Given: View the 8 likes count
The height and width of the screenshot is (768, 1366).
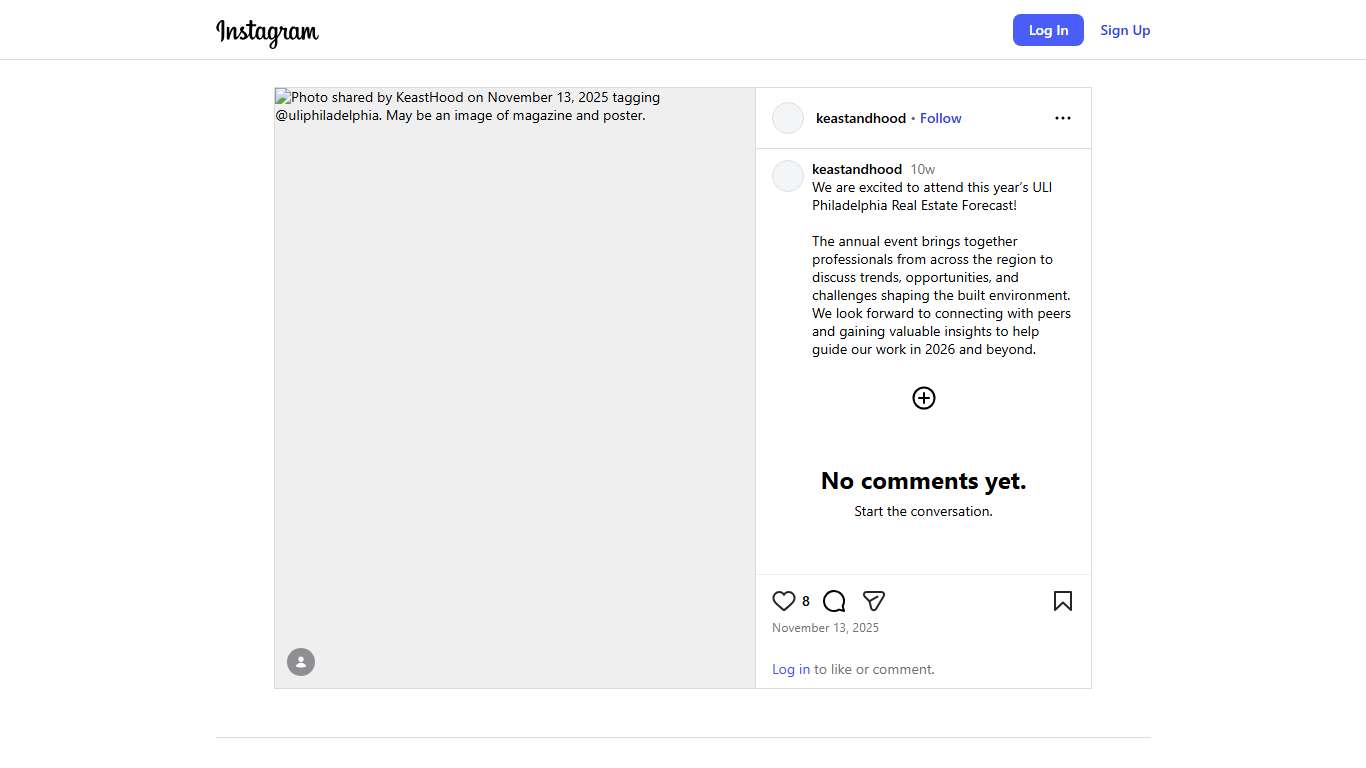Looking at the screenshot, I should point(806,601).
